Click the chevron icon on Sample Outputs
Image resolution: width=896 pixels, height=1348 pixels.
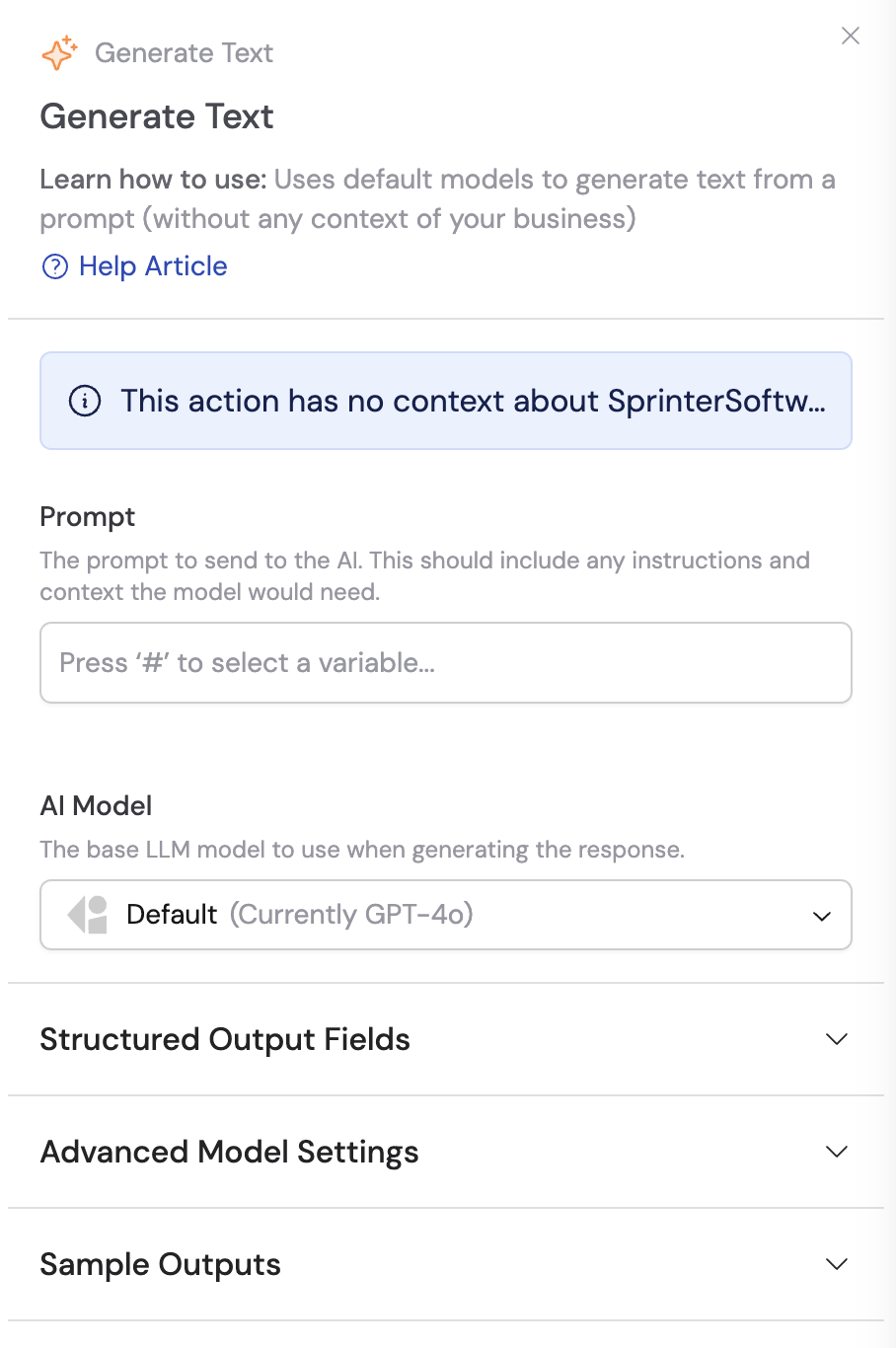point(836,1264)
